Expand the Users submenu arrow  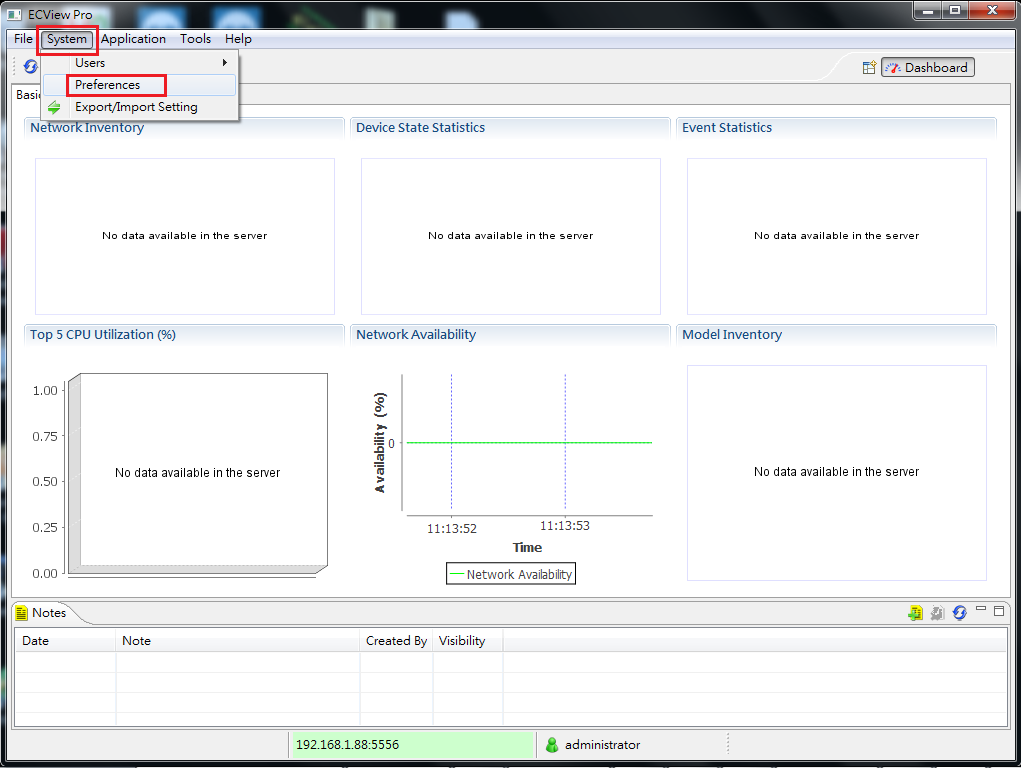pyautogui.click(x=225, y=63)
